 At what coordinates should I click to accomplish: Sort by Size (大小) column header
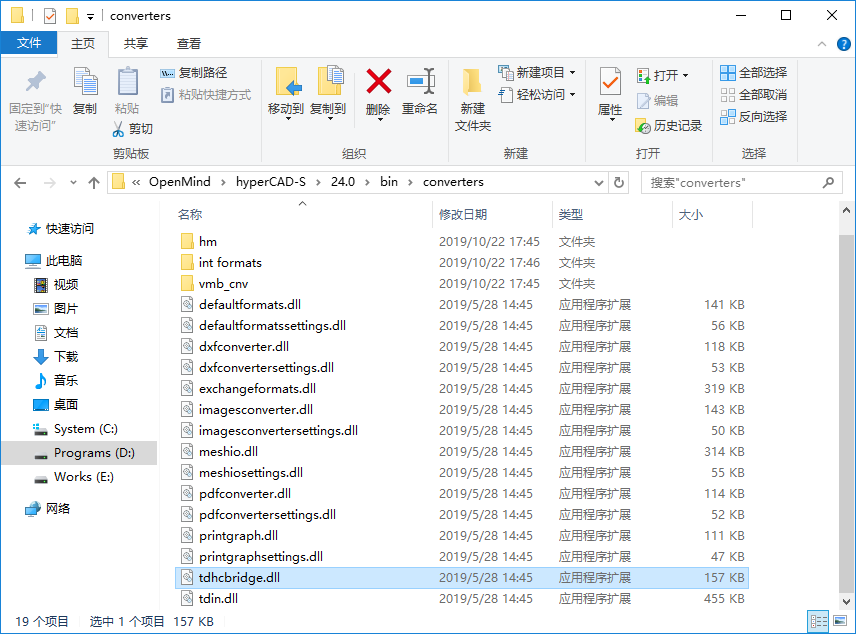tap(691, 215)
